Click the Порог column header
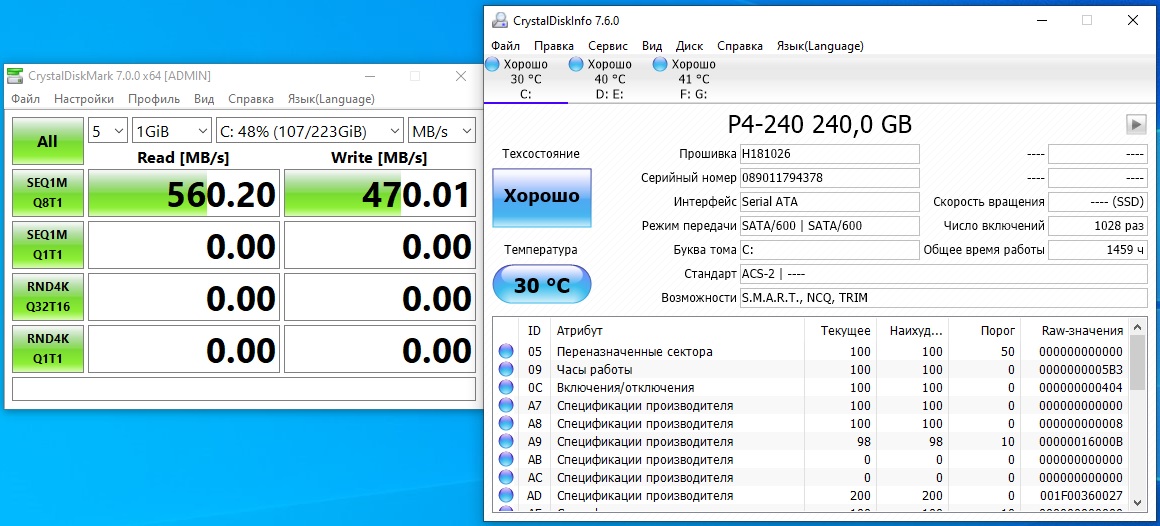Viewport: 1160px width, 526px height. (983, 330)
